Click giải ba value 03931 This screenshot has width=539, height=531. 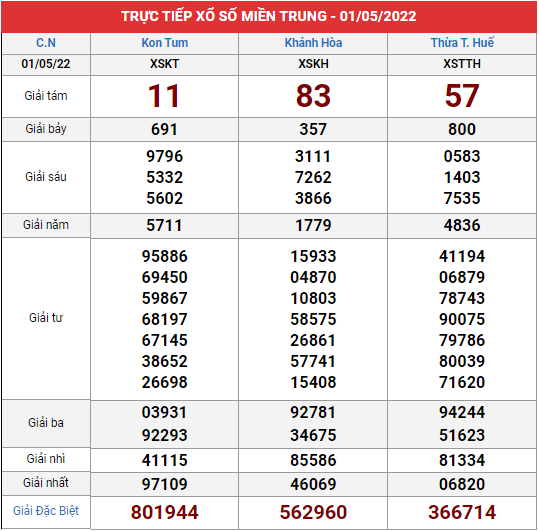coord(165,412)
